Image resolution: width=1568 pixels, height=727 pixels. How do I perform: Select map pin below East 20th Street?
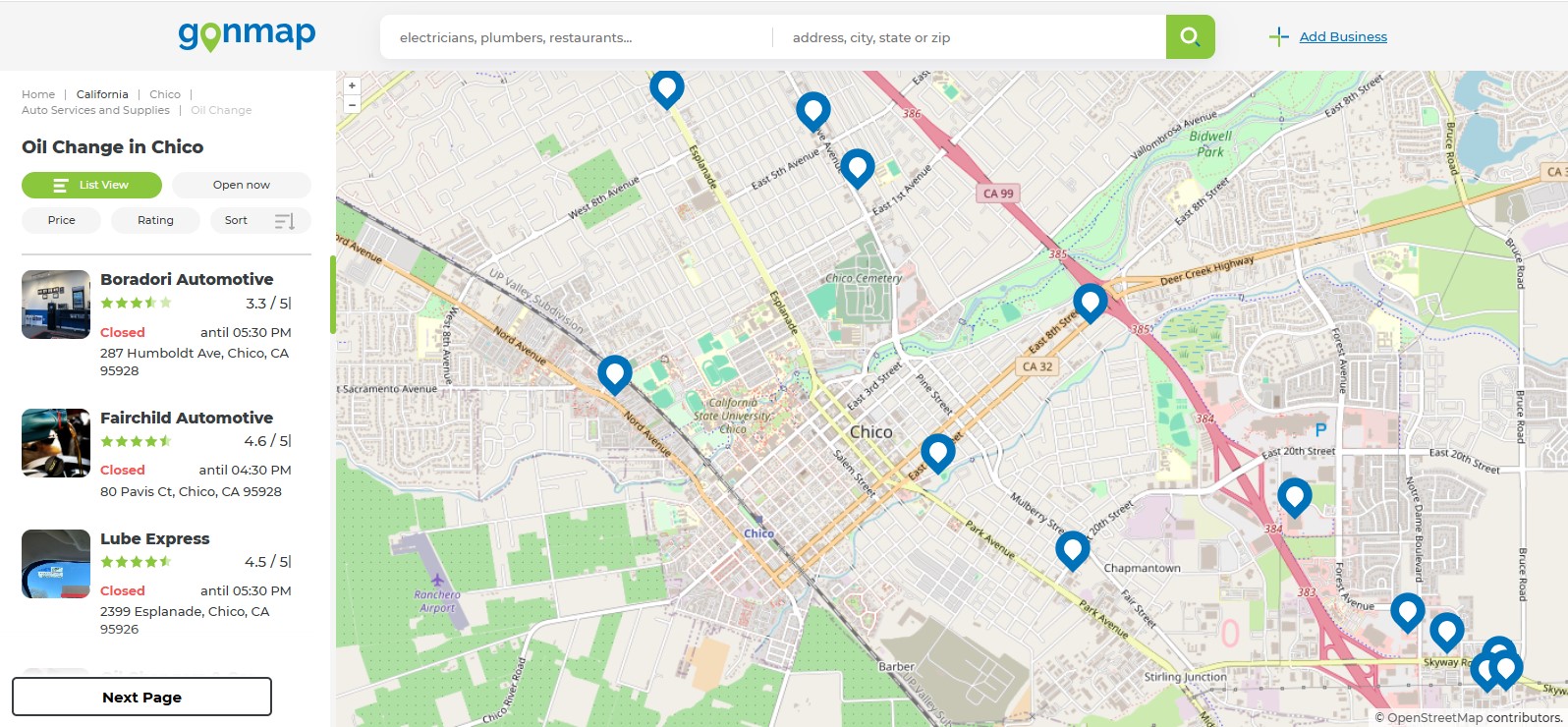1294,497
